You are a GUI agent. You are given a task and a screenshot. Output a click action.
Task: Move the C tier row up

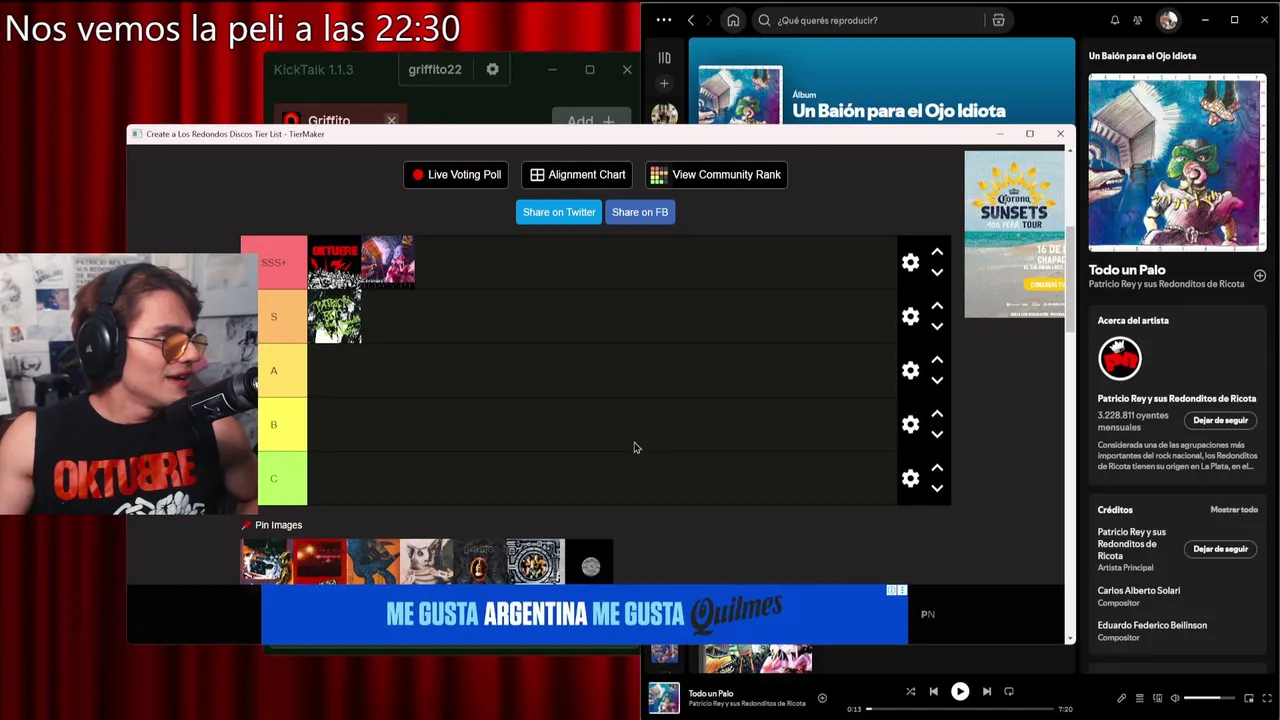pos(937,468)
